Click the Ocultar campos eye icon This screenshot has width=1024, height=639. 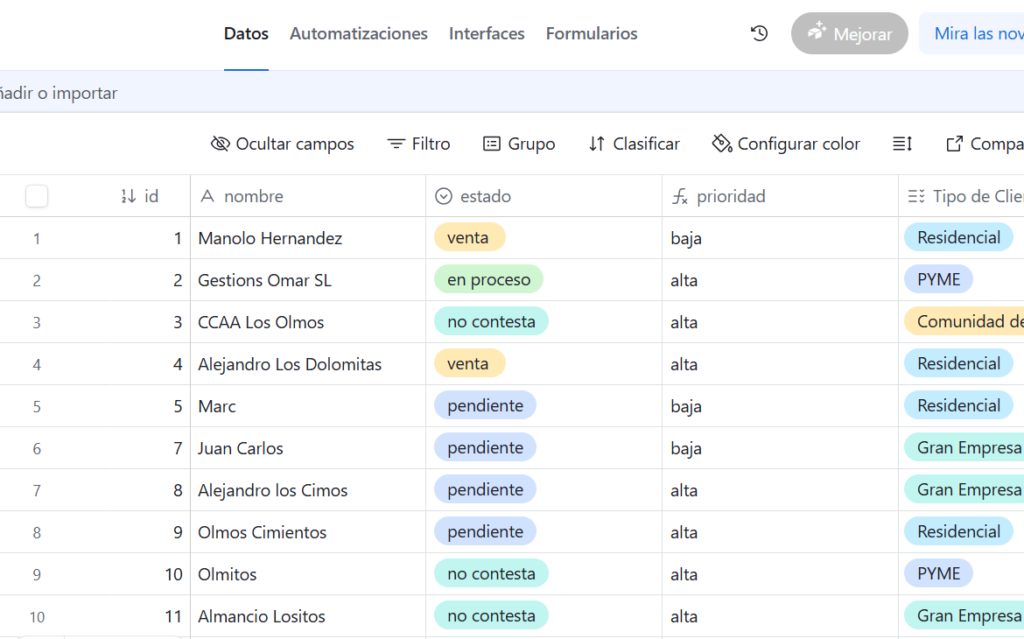point(220,144)
